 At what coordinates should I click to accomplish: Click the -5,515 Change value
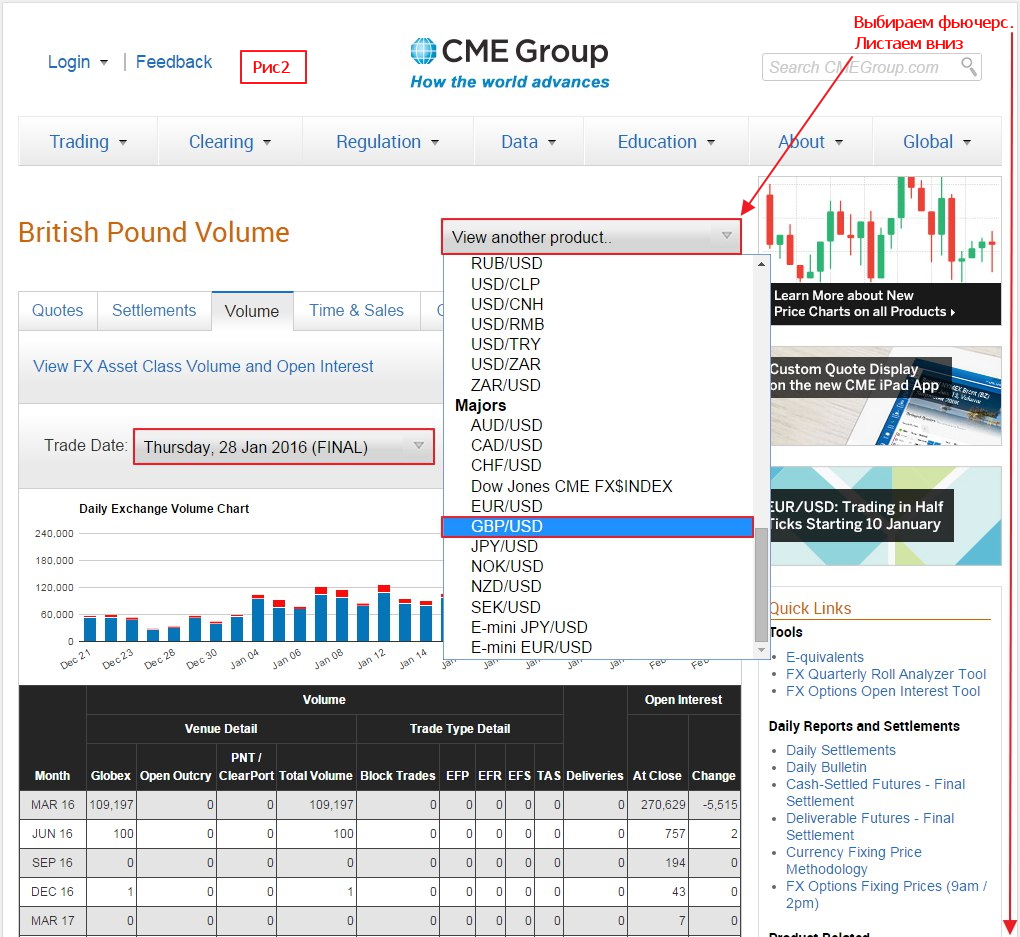[x=720, y=805]
